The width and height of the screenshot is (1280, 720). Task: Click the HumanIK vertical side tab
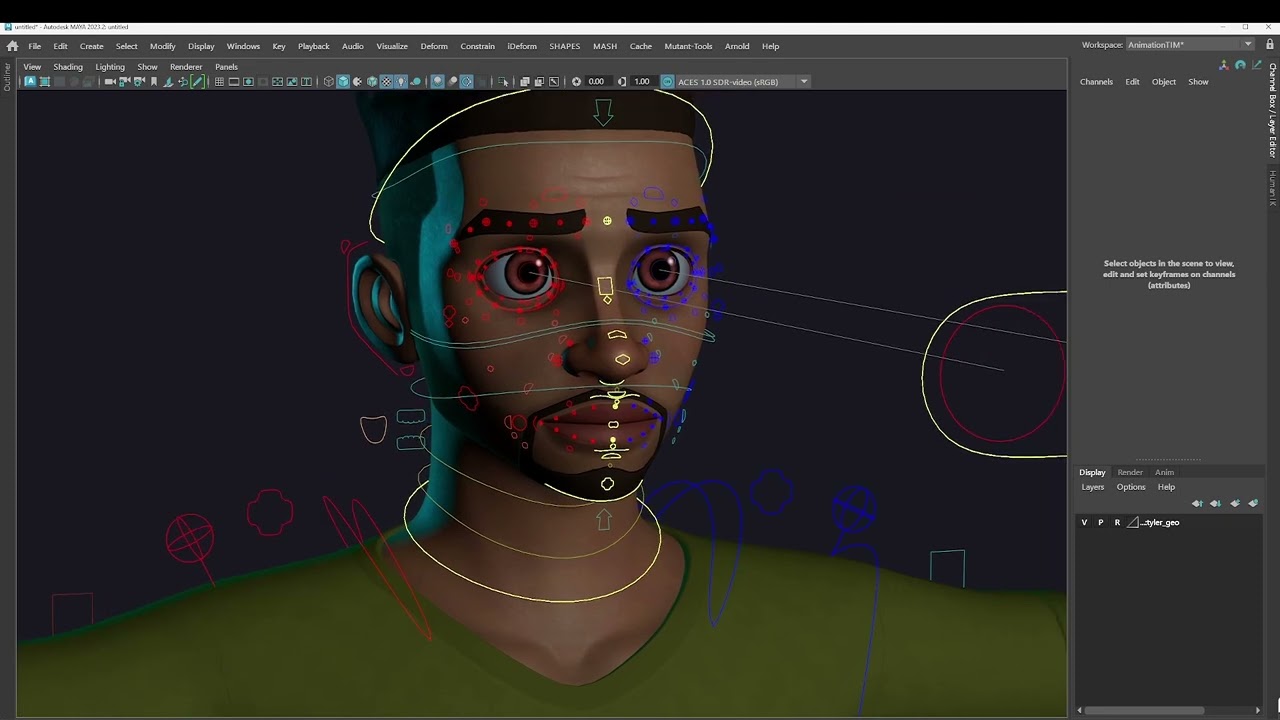tap(1273, 188)
